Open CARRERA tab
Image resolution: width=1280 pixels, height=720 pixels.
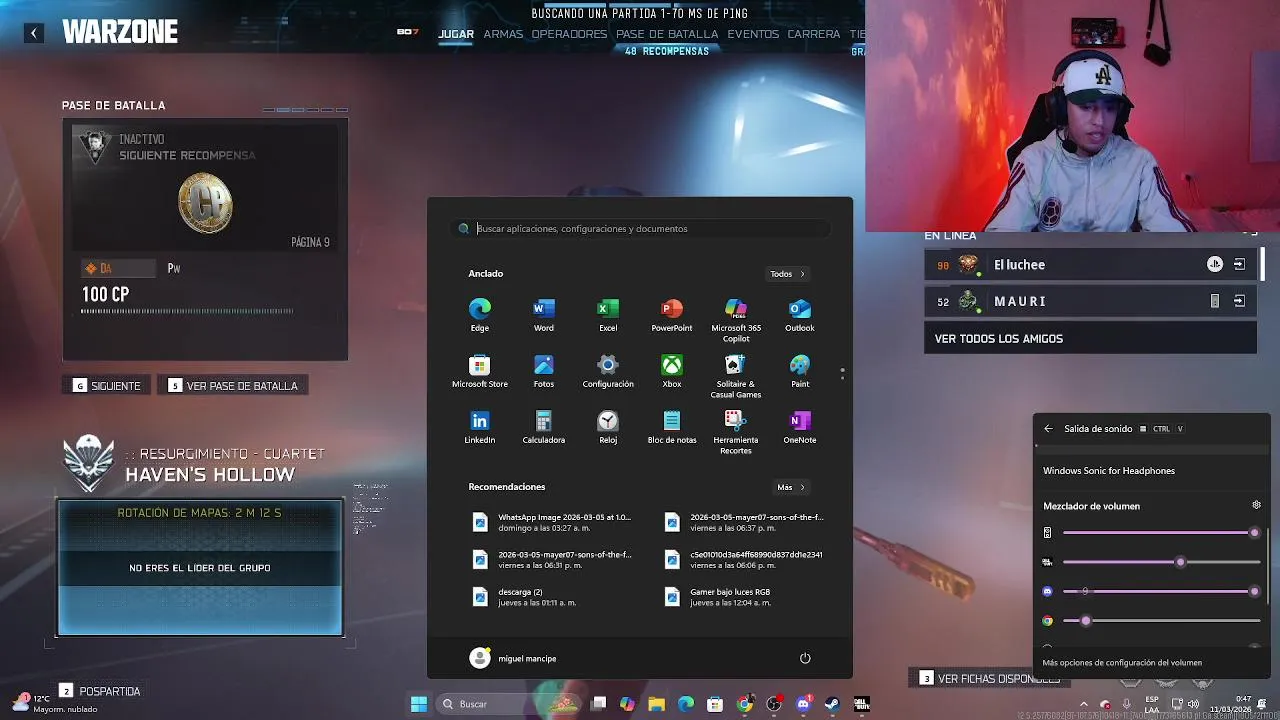[814, 34]
